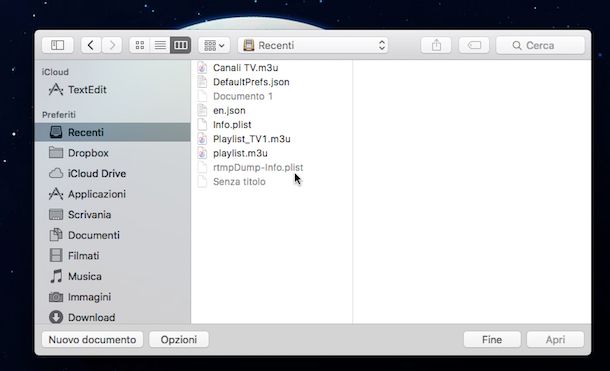This screenshot has width=610, height=371.
Task: Toggle the sidebar visibility button
Action: point(58,46)
